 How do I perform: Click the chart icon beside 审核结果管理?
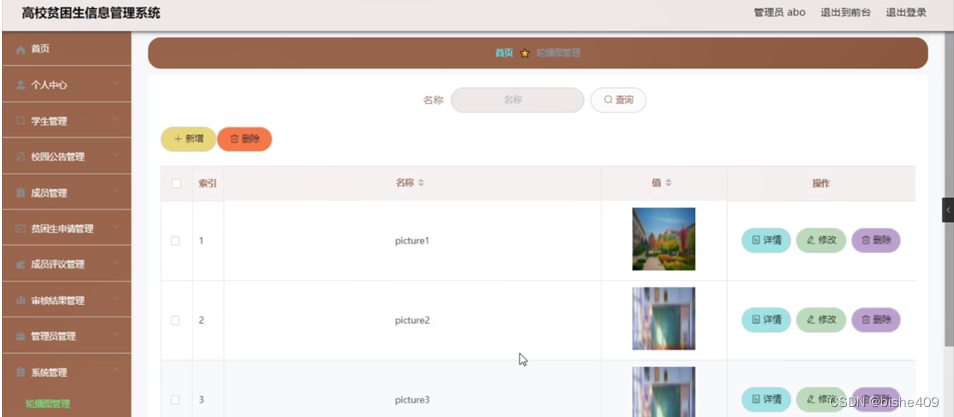tap(21, 301)
